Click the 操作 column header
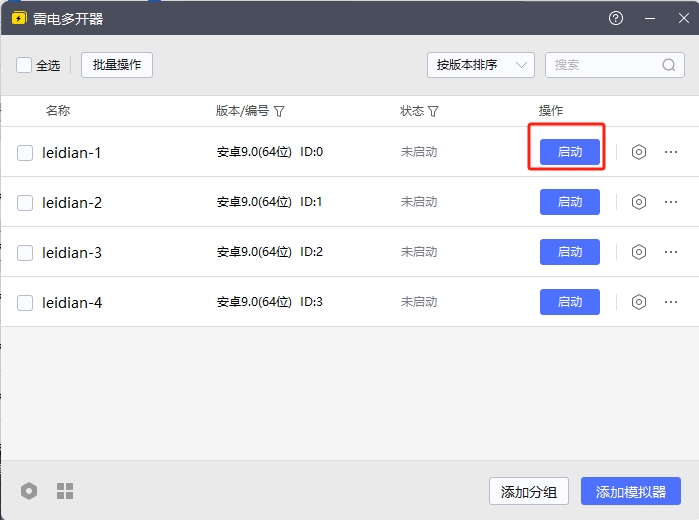This screenshot has height=520, width=699. [x=551, y=111]
